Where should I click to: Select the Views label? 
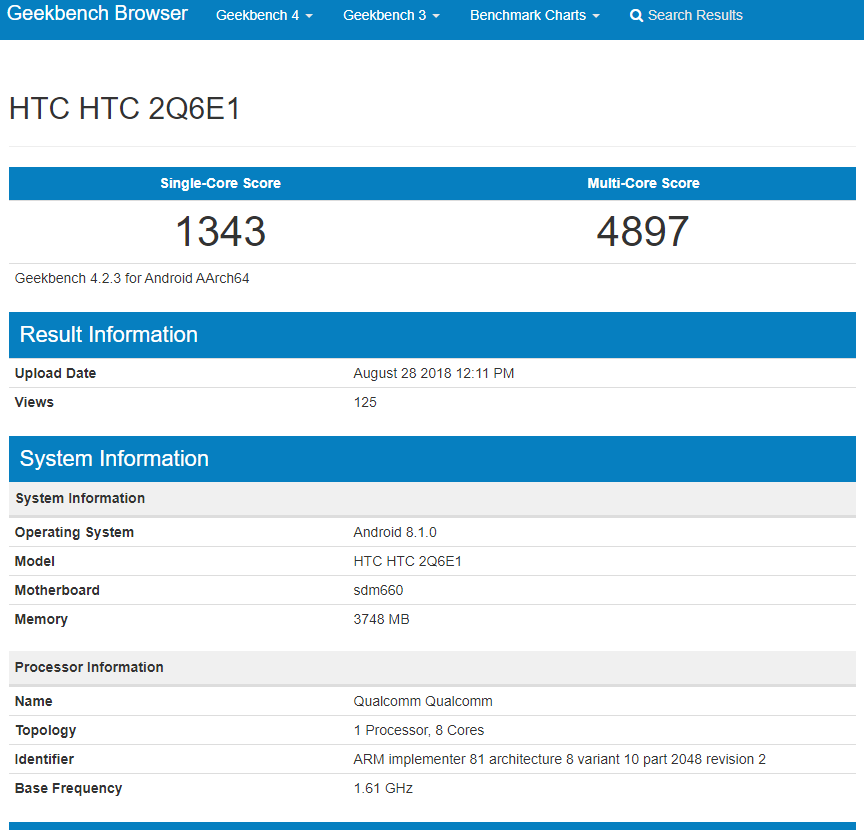(34, 402)
